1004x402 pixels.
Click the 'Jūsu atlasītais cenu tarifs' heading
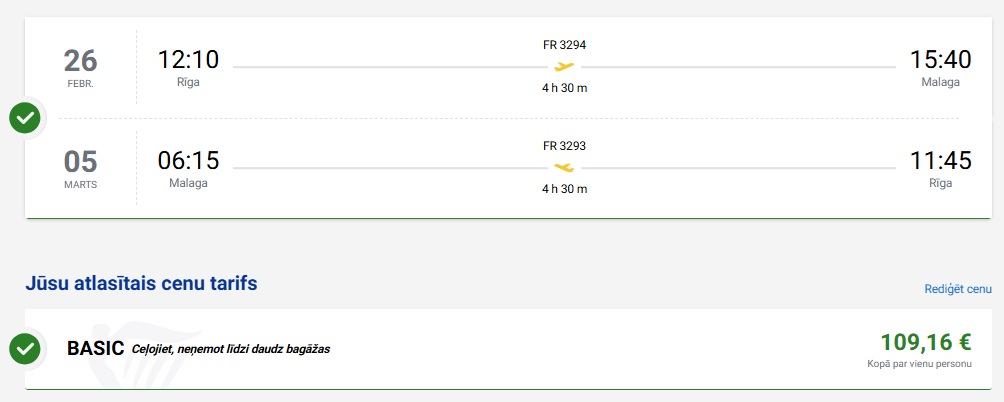point(141,284)
